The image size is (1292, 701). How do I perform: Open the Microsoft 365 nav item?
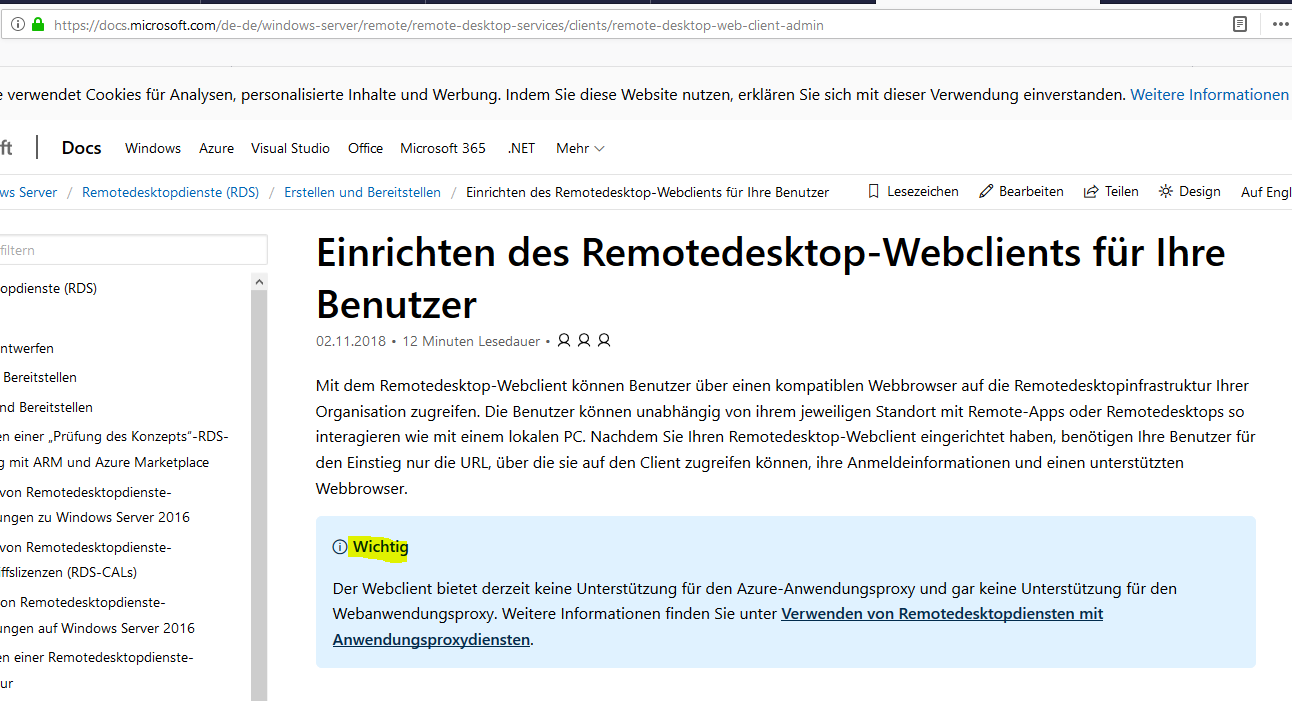click(x=443, y=148)
